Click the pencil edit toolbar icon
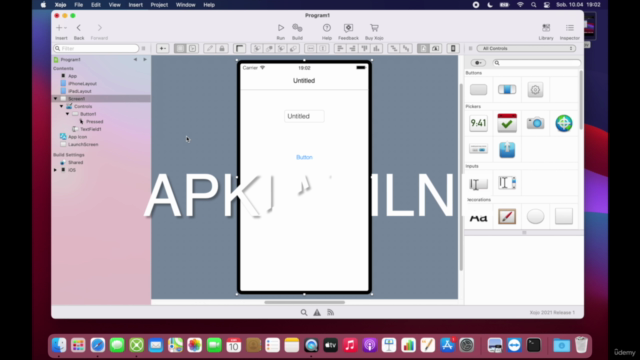This screenshot has width=640, height=360. pos(209,48)
